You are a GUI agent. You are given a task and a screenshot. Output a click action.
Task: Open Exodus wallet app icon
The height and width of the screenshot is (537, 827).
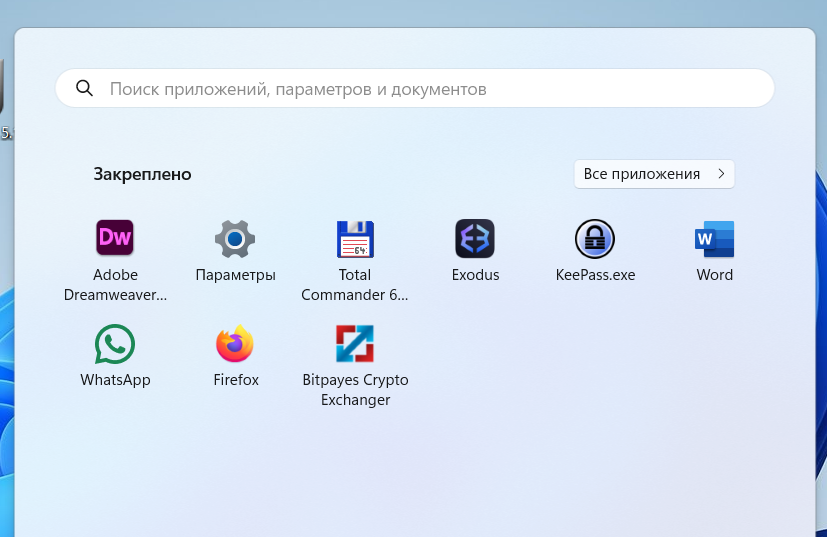click(x=475, y=238)
